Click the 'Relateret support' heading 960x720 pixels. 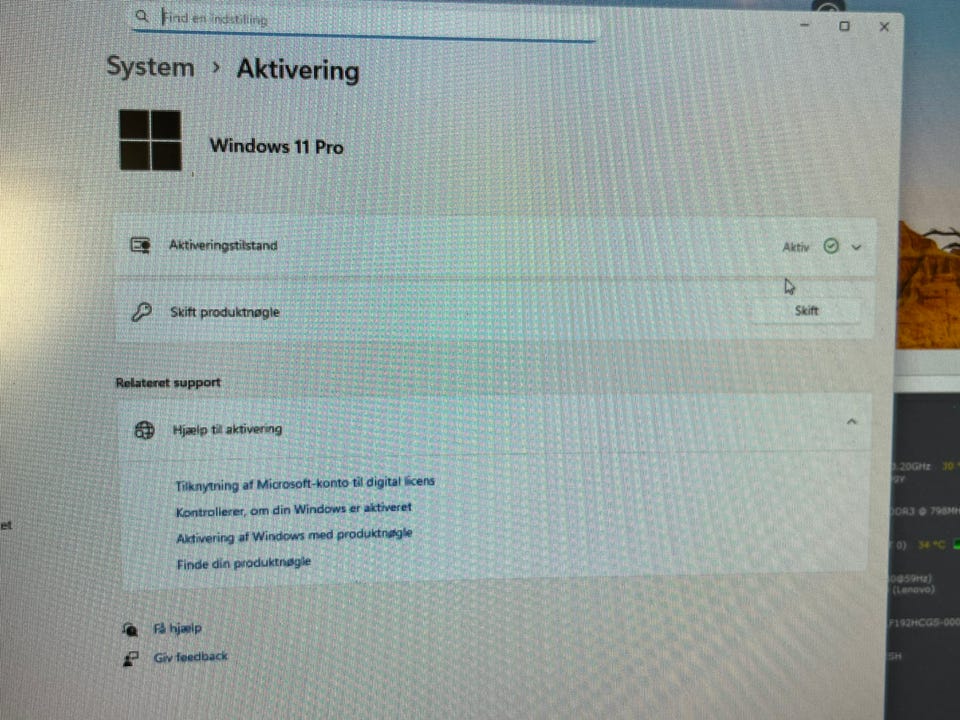[168, 383]
